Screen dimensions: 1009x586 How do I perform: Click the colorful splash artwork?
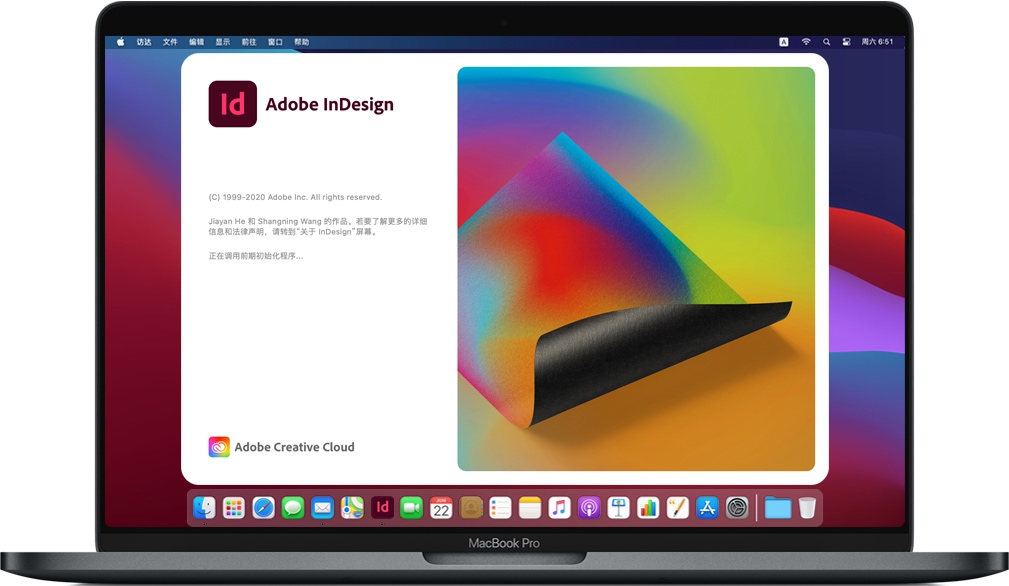pos(636,269)
